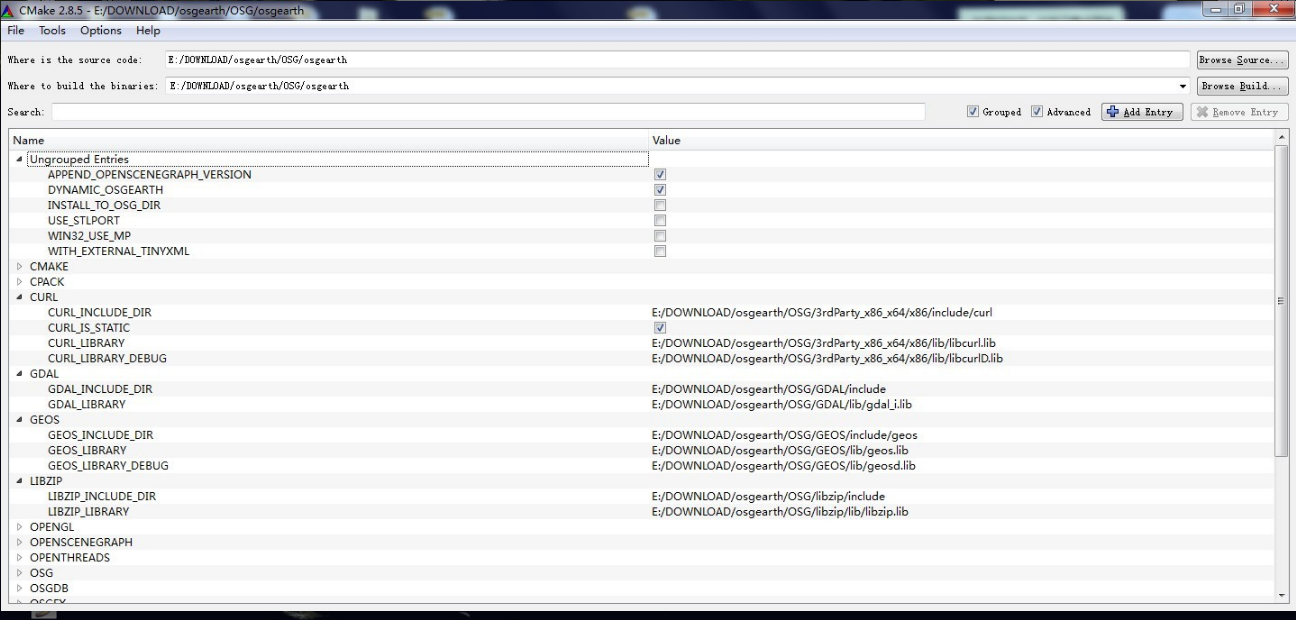The height and width of the screenshot is (620, 1296).
Task: Expand the OSG group
Action: [x=21, y=573]
